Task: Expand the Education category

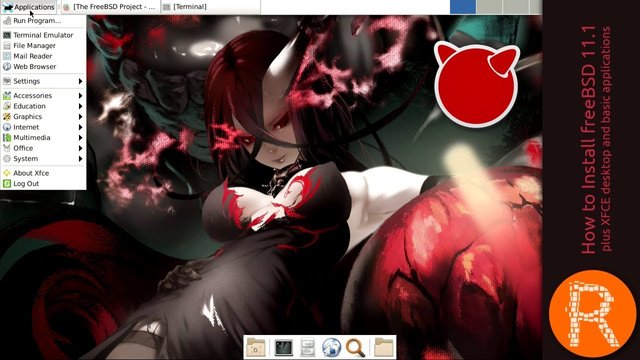Action: pyautogui.click(x=43, y=106)
